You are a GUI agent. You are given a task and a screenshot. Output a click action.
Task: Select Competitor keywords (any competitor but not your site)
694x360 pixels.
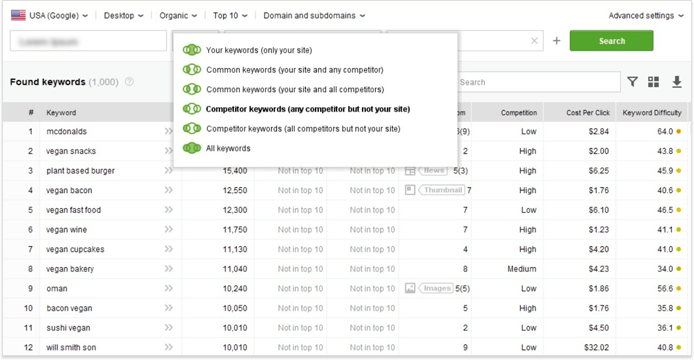[308, 109]
